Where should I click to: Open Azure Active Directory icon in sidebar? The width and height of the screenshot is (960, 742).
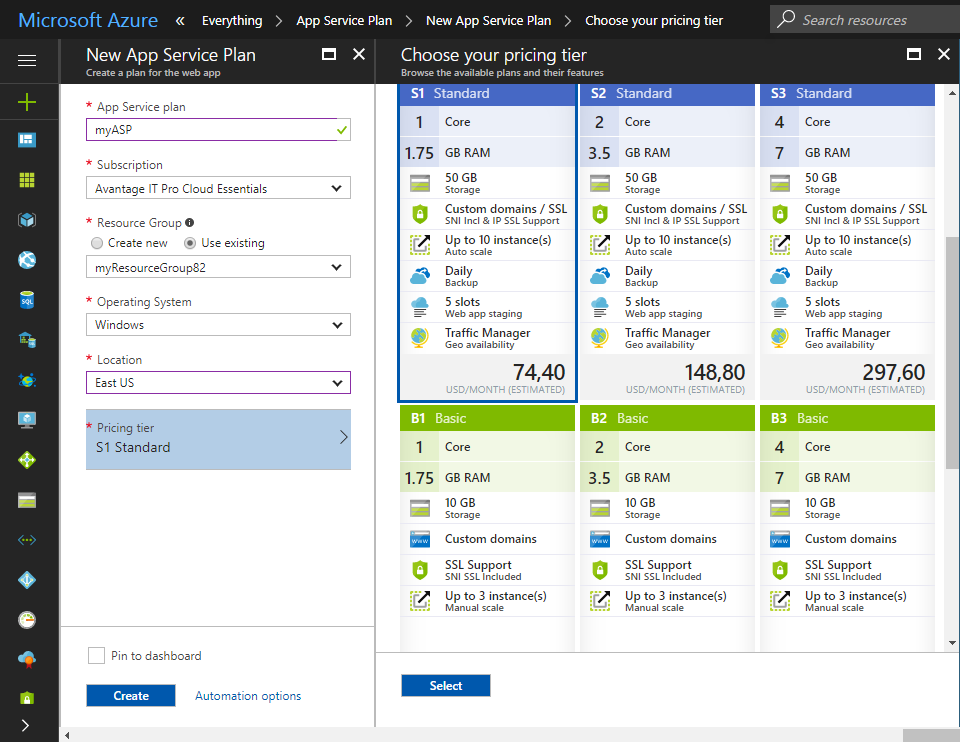[x=27, y=580]
